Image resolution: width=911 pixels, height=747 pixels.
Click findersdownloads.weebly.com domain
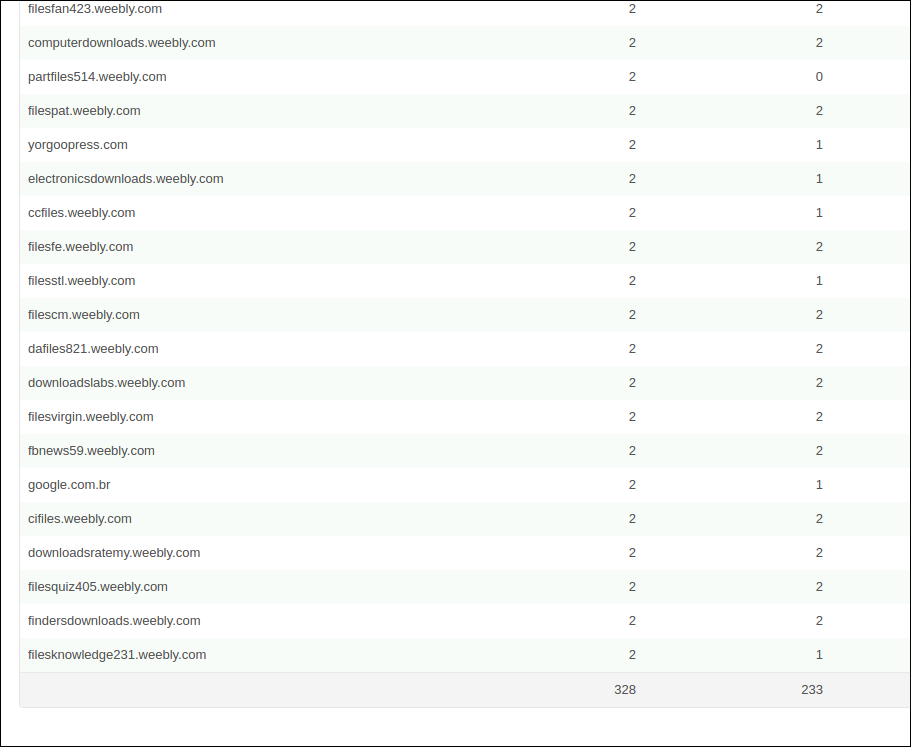(x=114, y=621)
